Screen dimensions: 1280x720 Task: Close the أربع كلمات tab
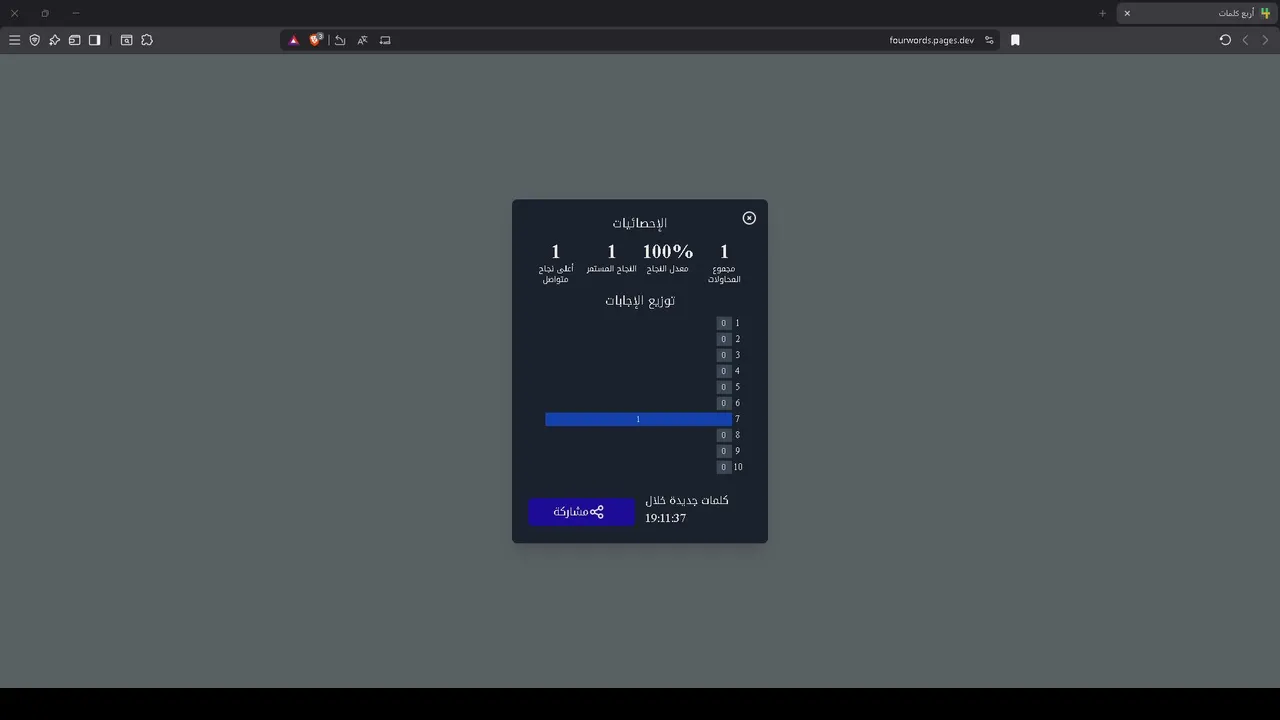tap(1127, 13)
